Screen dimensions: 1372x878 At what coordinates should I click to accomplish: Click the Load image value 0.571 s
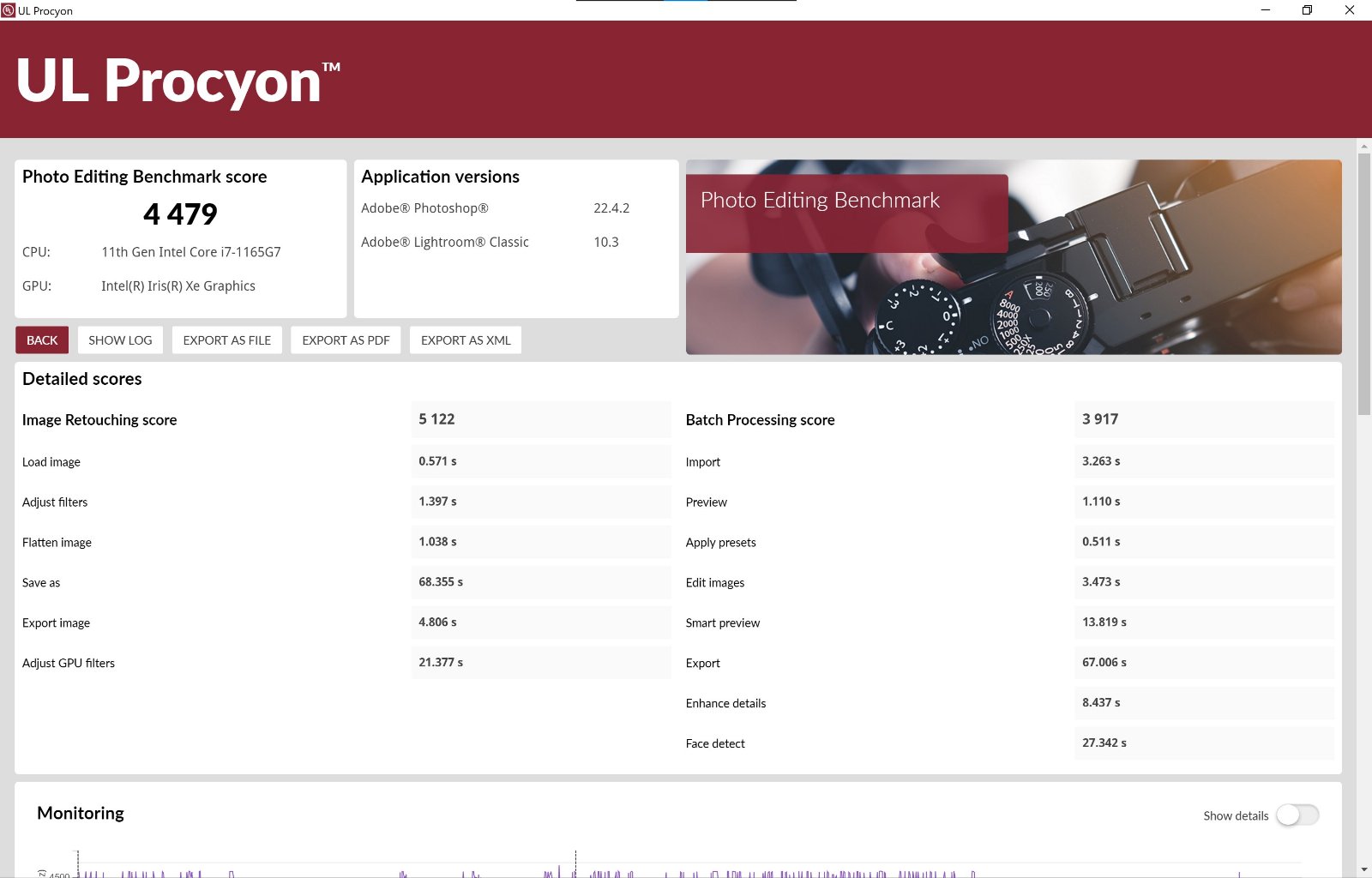[437, 461]
